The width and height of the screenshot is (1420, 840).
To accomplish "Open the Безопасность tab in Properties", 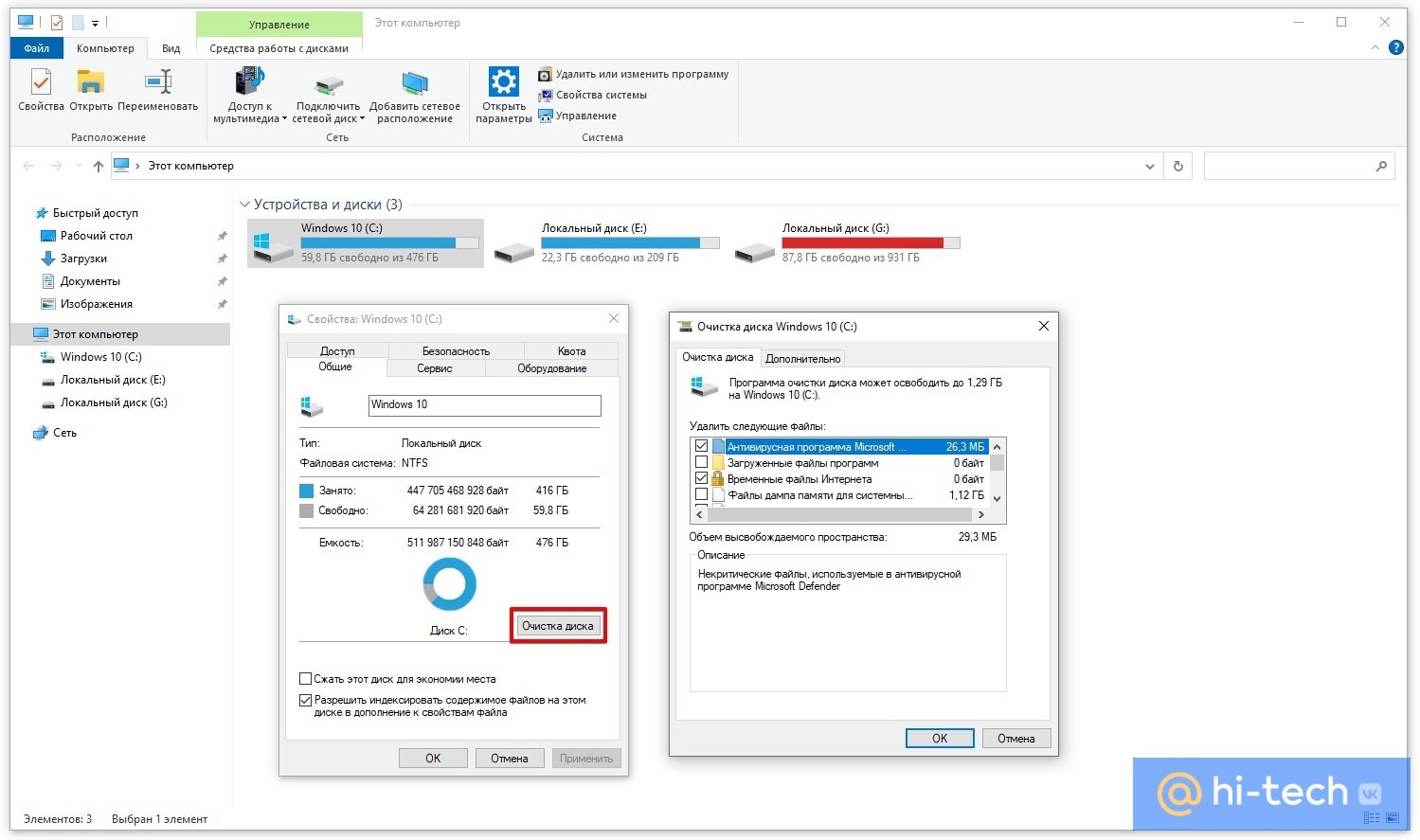I will pos(456,351).
